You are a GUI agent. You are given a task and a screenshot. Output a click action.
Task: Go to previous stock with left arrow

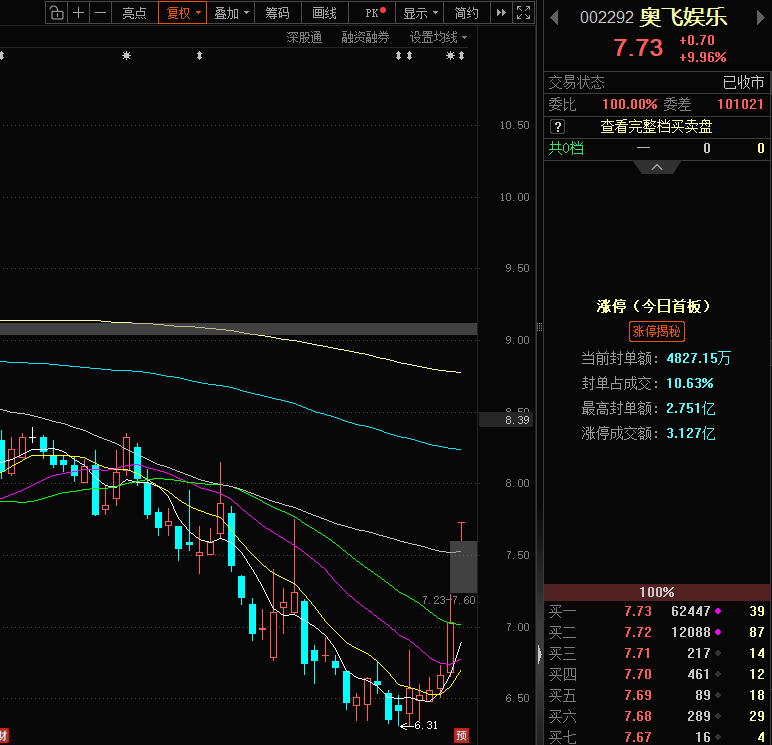click(554, 18)
